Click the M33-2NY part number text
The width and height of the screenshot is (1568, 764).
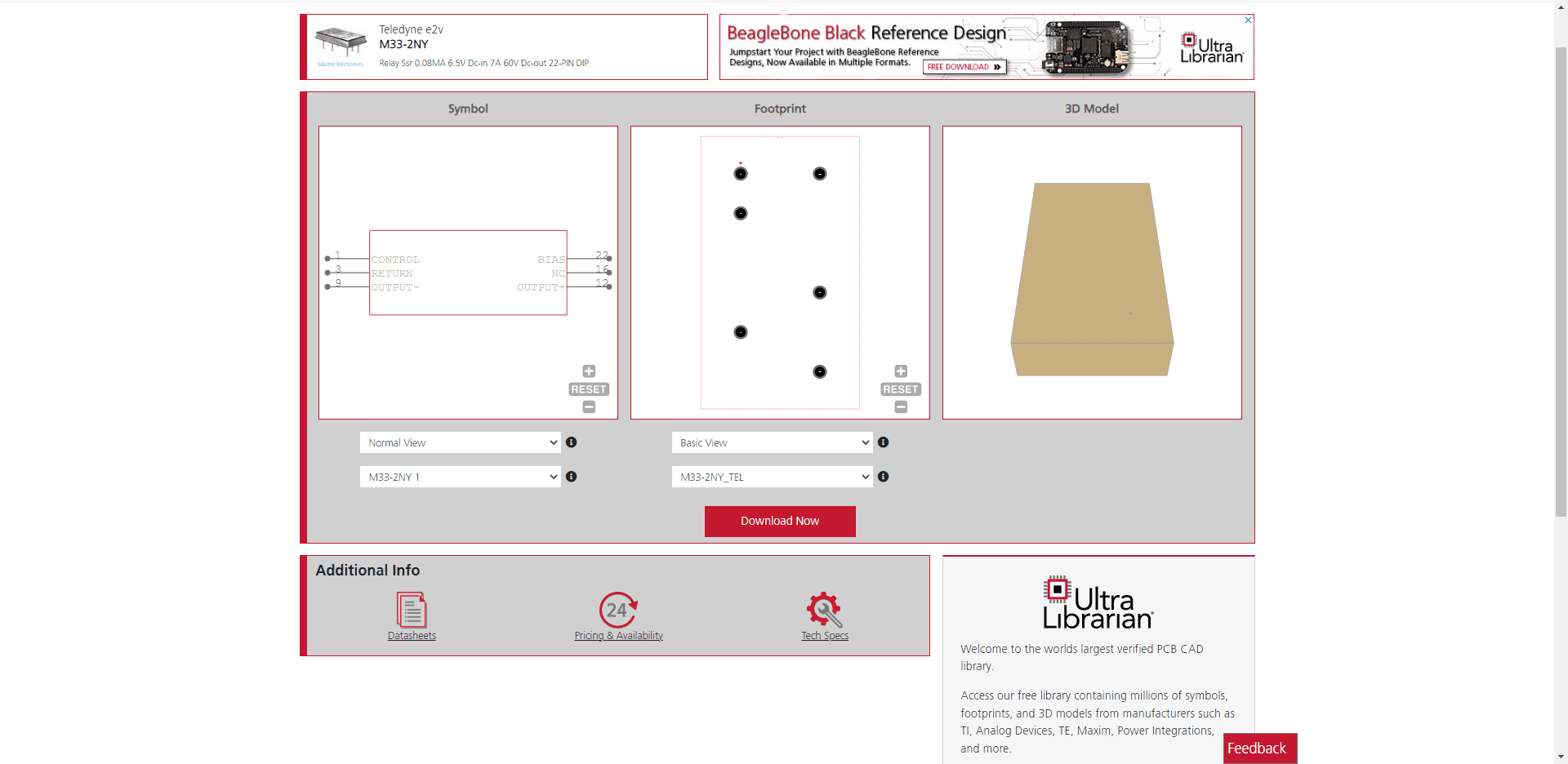[403, 44]
